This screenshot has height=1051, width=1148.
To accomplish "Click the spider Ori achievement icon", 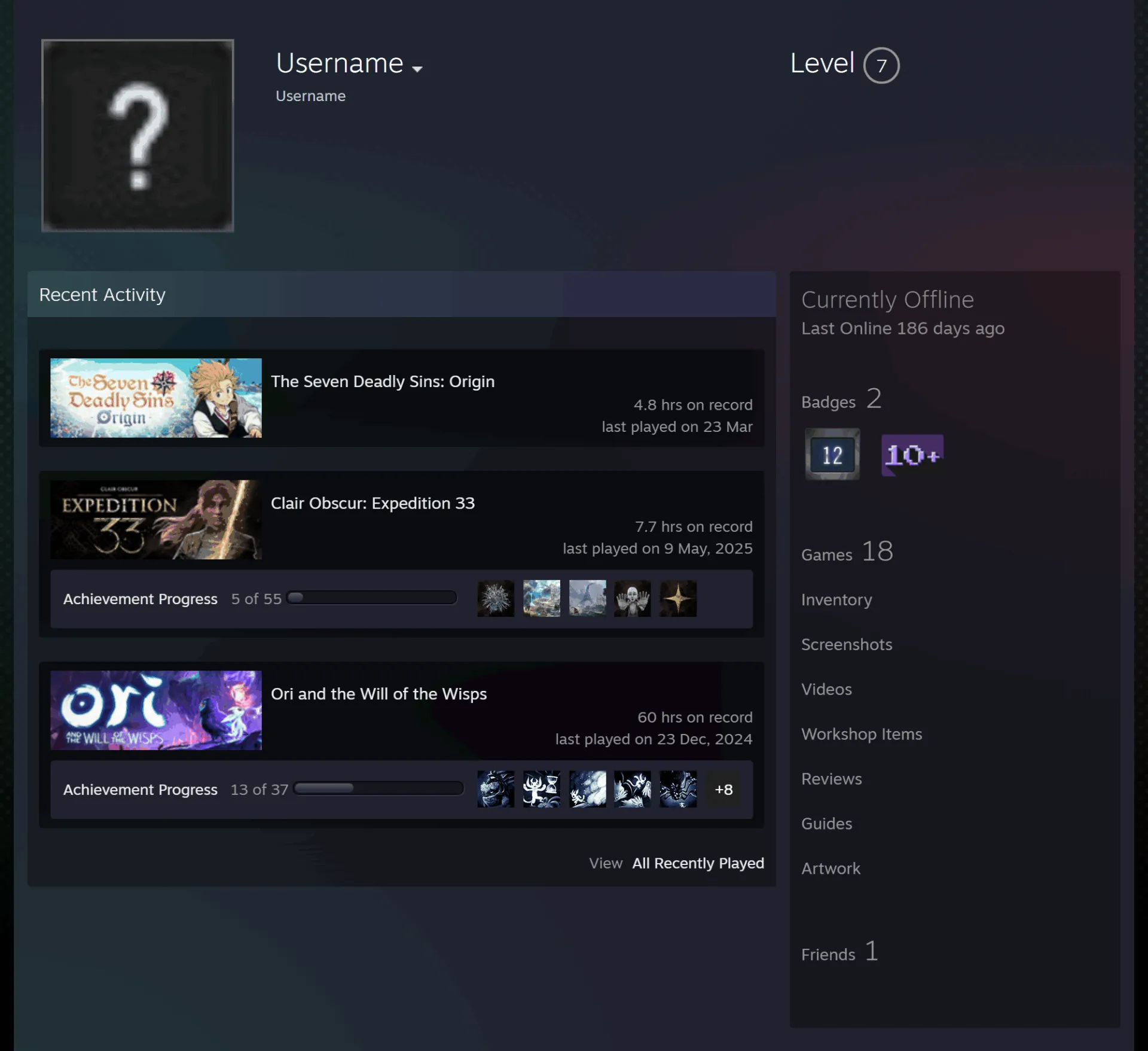I will pos(678,789).
